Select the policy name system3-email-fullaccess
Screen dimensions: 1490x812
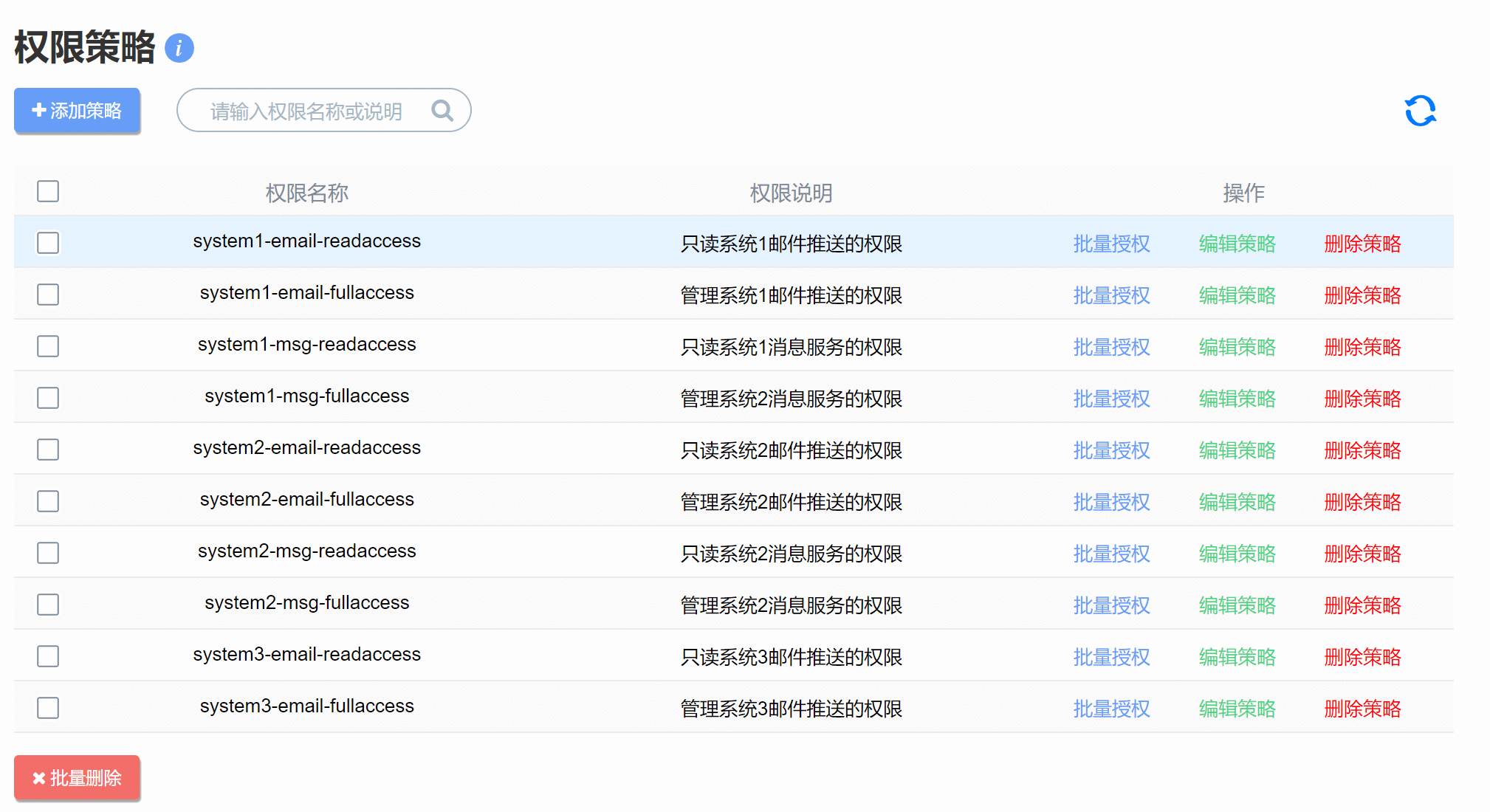pos(306,706)
